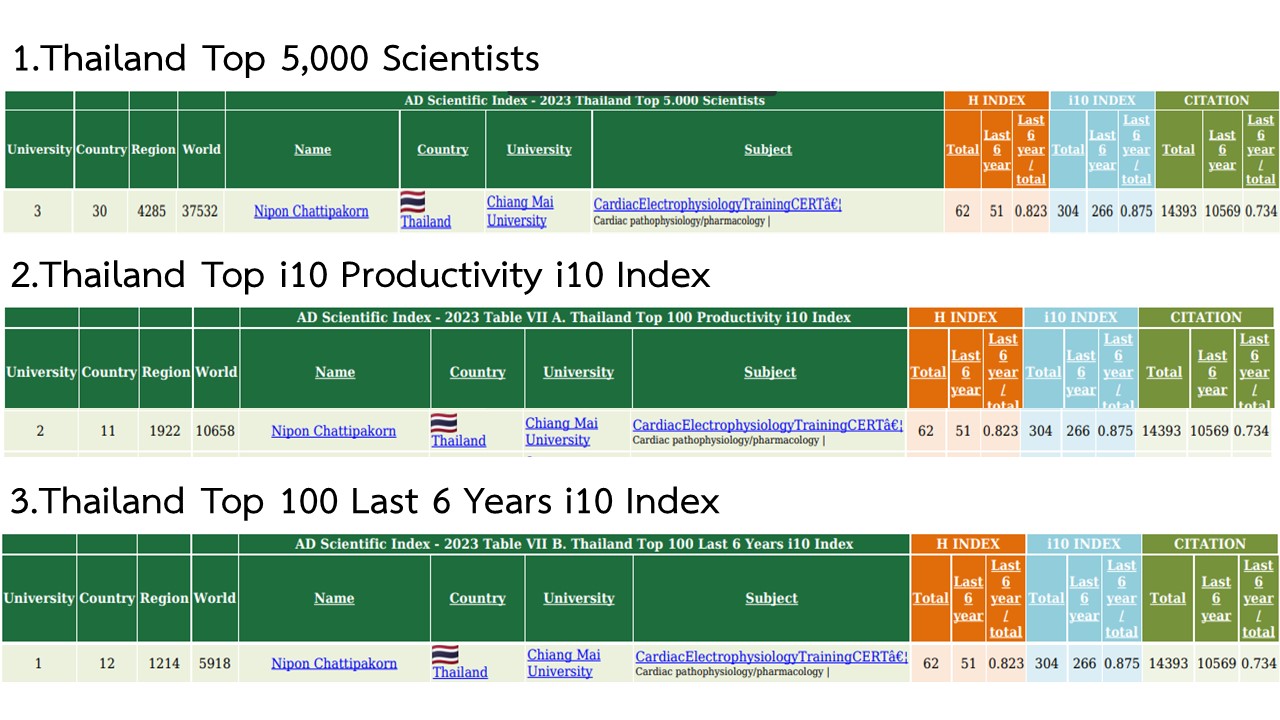Click 'AD Scientific Index - 2023 Thailand Top 5.000 Scientists' title
The width and height of the screenshot is (1280, 720).
tap(585, 100)
